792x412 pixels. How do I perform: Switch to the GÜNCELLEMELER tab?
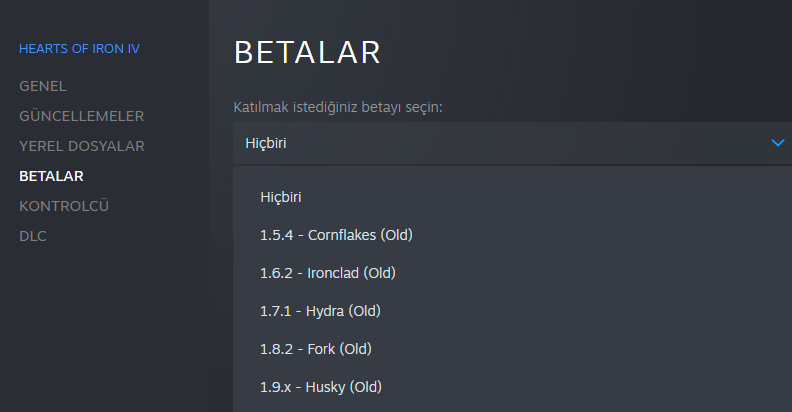pyautogui.click(x=81, y=116)
